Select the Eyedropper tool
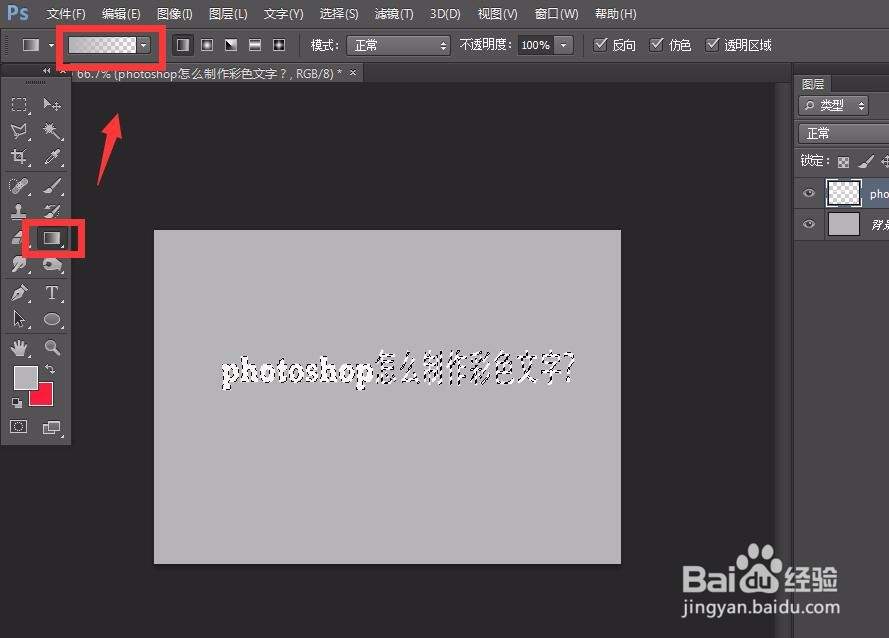The width and height of the screenshot is (889, 638). 52,157
